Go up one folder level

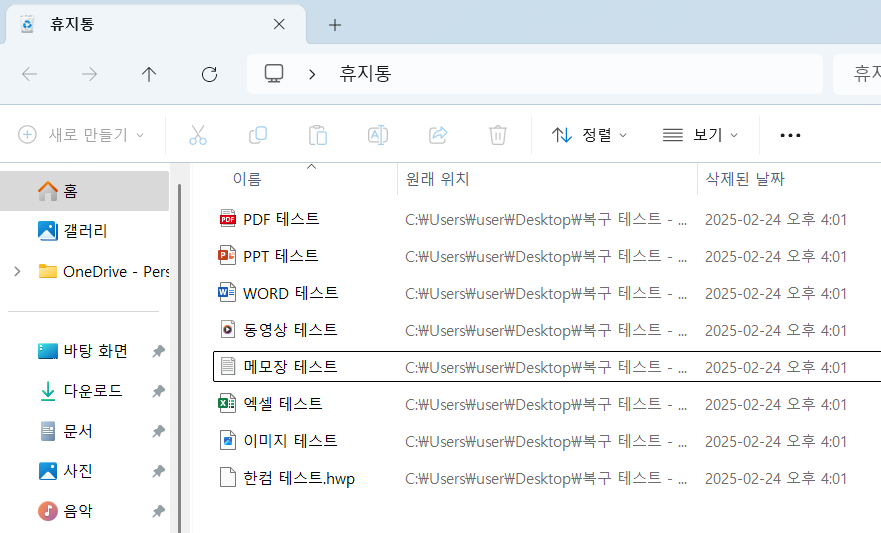(x=149, y=74)
